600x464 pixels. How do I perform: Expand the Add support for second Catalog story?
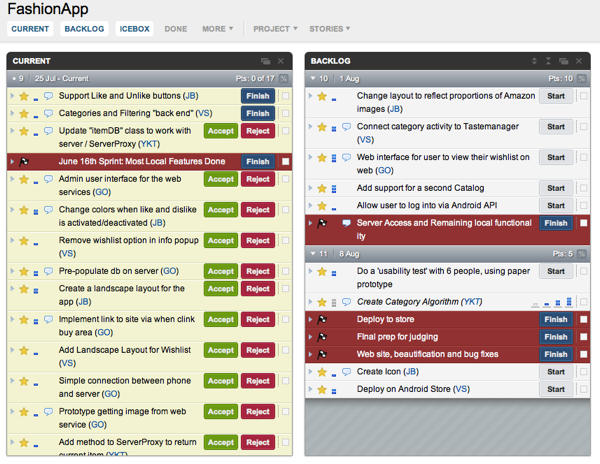310,188
